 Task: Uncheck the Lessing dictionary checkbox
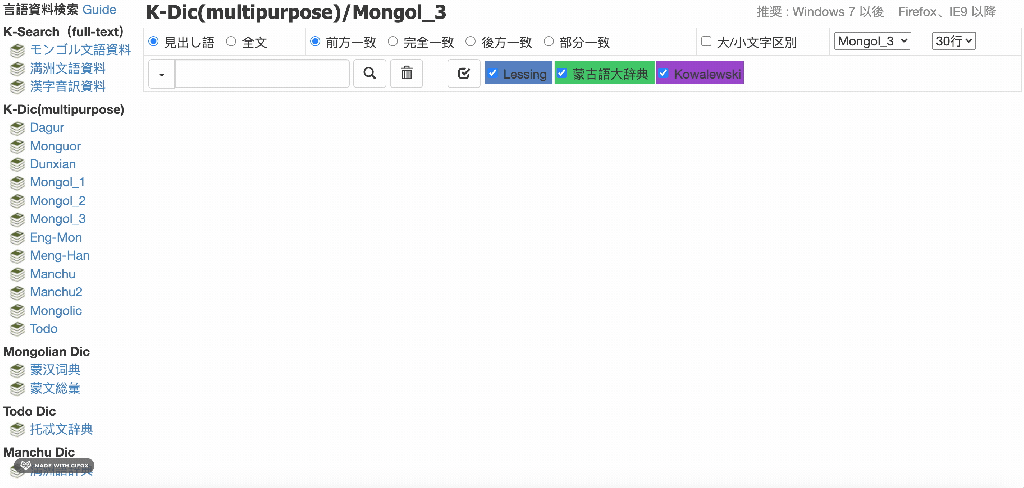(492, 74)
